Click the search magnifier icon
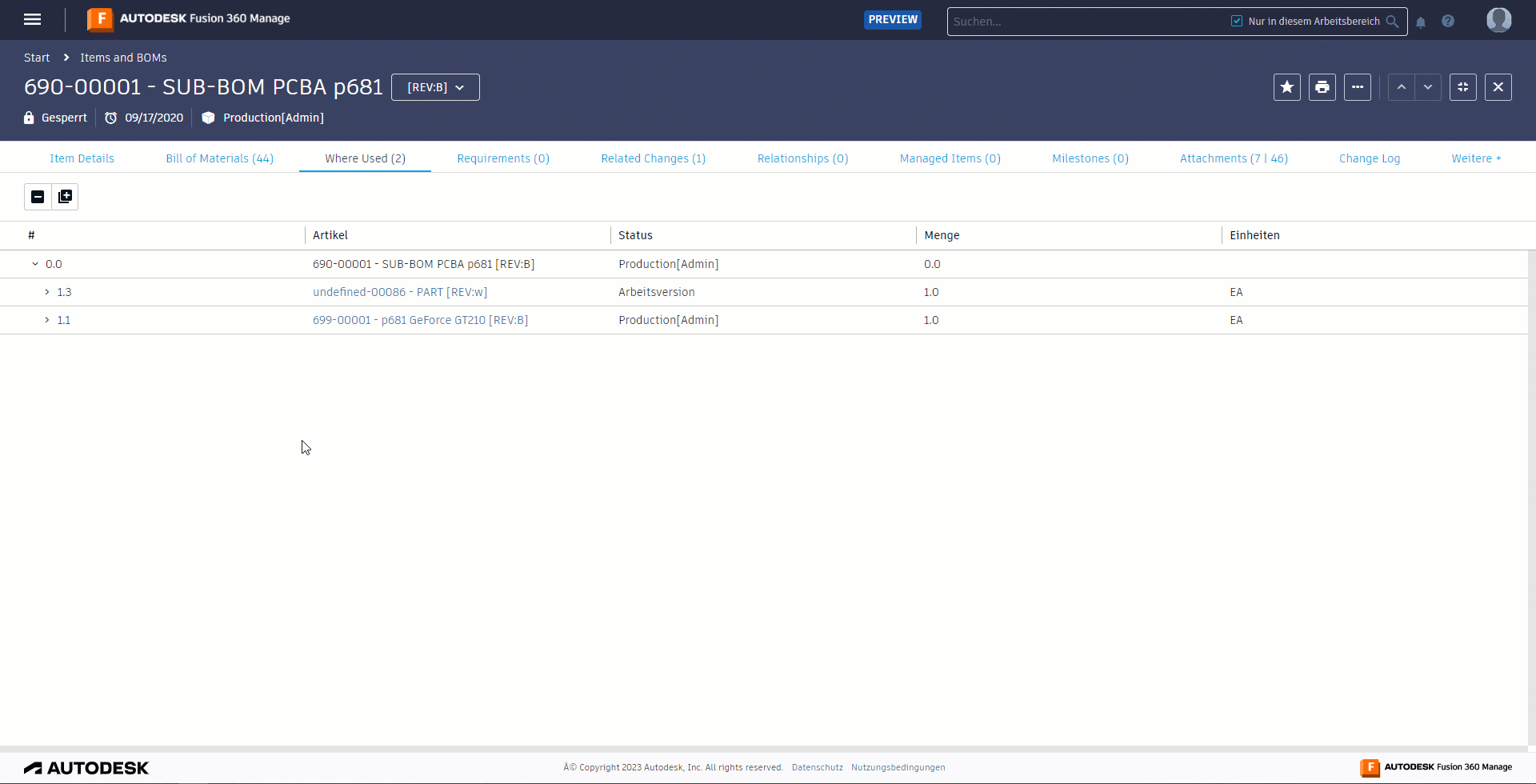Screen dimensions: 1536x784 pyautogui.click(x=1392, y=22)
